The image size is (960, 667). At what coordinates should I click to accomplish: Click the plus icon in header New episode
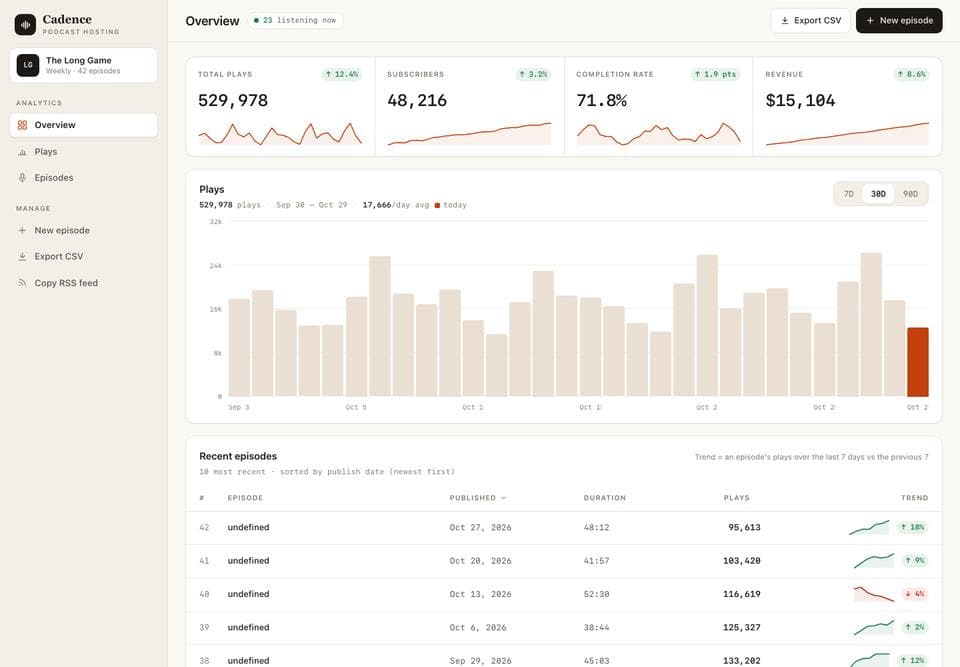click(870, 21)
